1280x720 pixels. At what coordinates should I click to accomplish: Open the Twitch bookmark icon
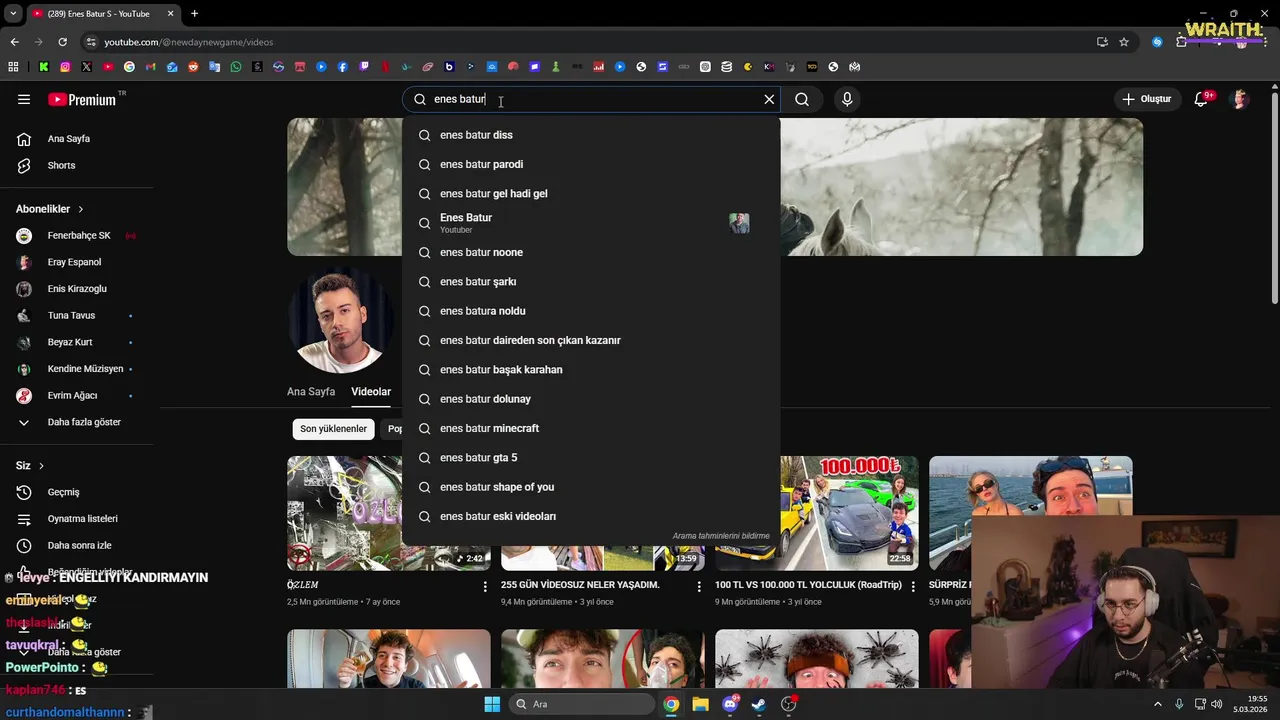[x=364, y=67]
